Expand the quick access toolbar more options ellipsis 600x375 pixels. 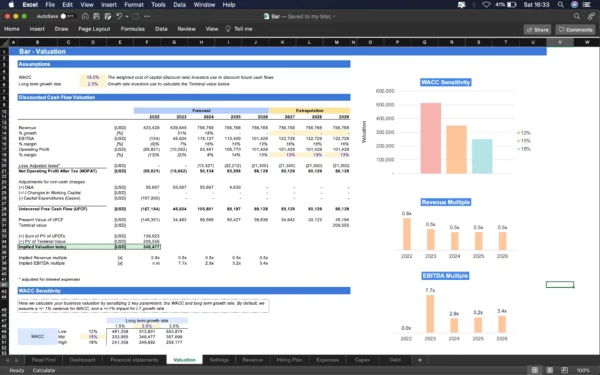point(147,16)
